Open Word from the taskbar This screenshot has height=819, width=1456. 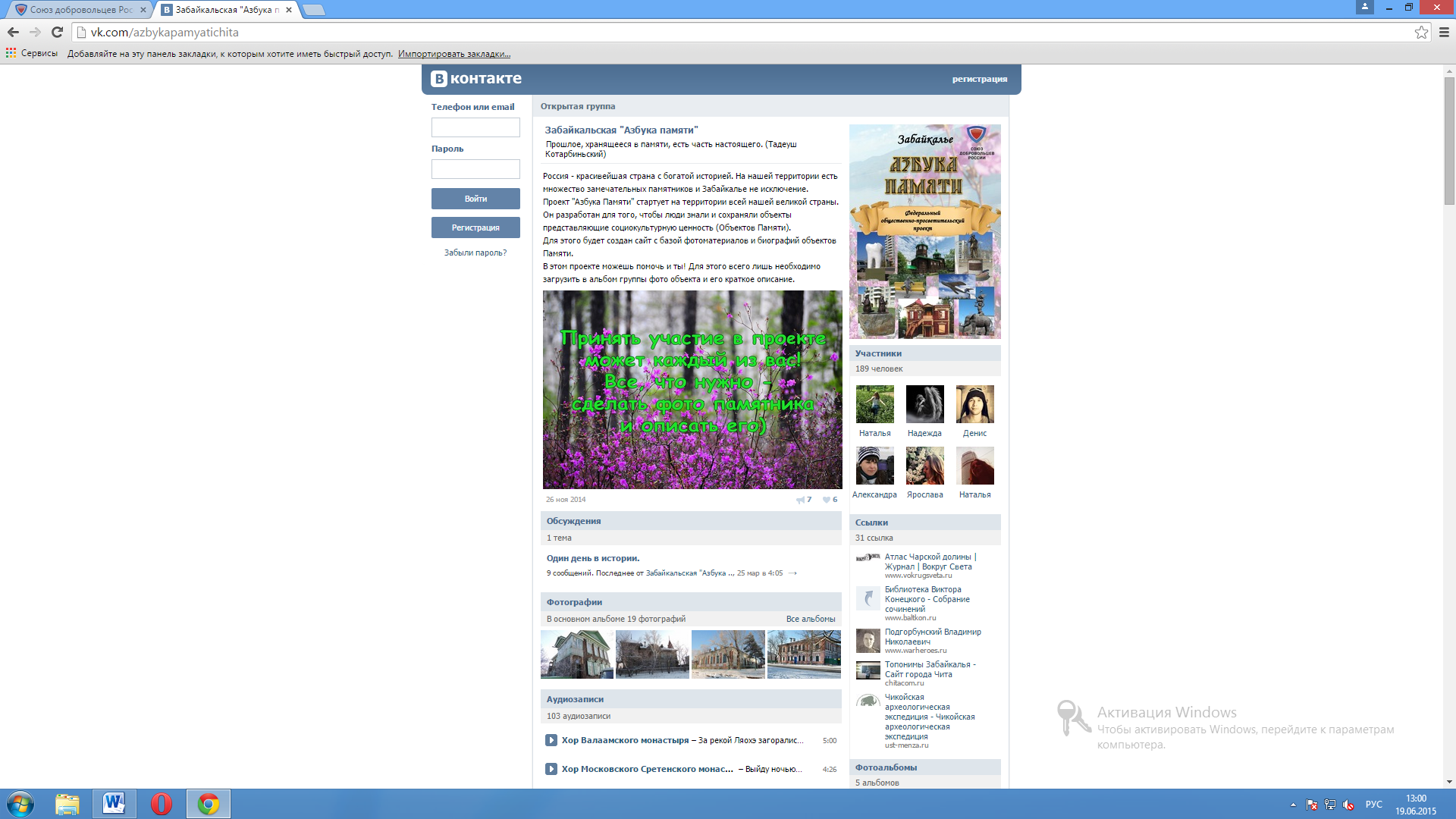[x=115, y=804]
